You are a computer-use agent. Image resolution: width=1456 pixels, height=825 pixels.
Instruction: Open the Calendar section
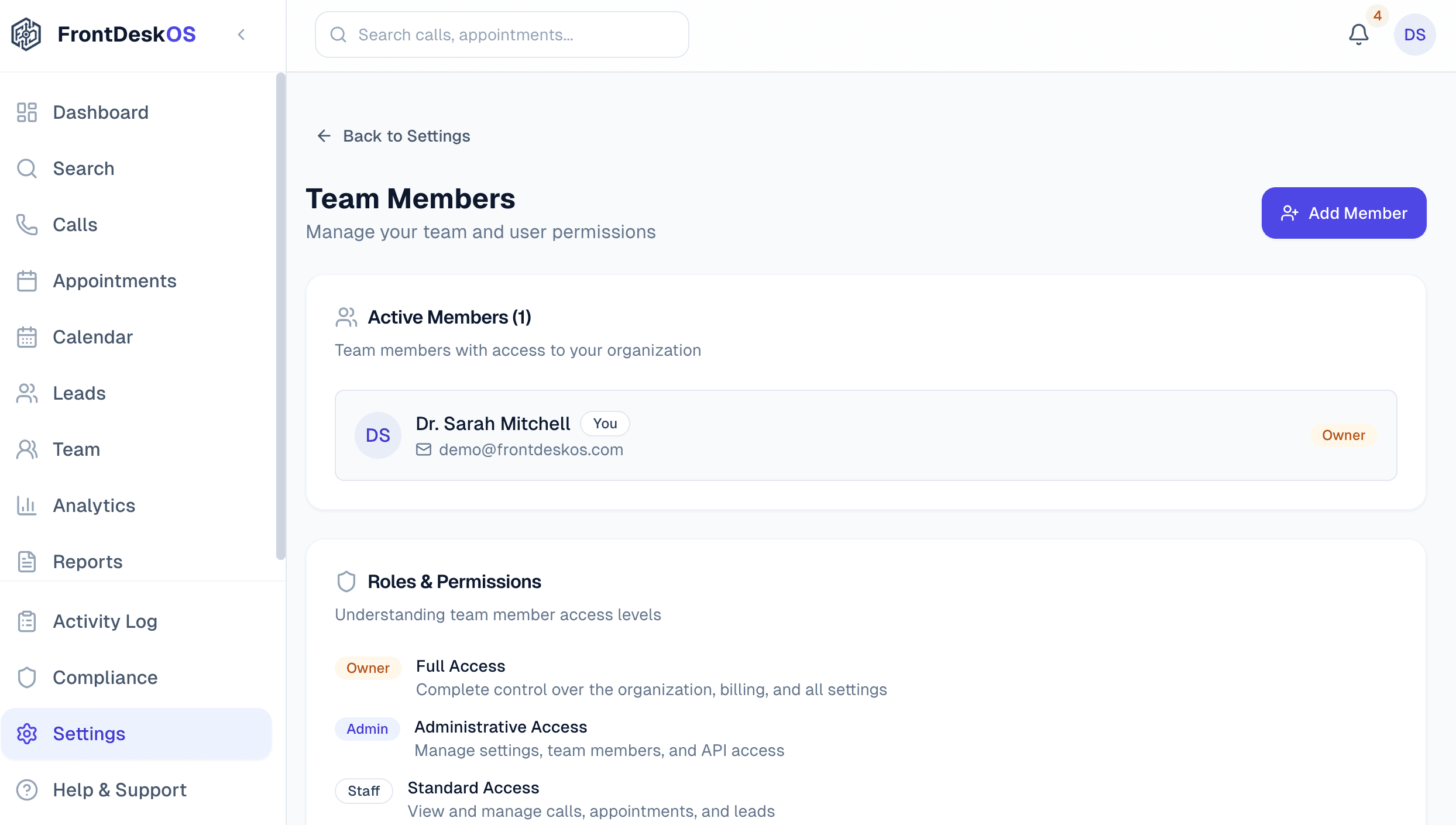pyautogui.click(x=92, y=336)
